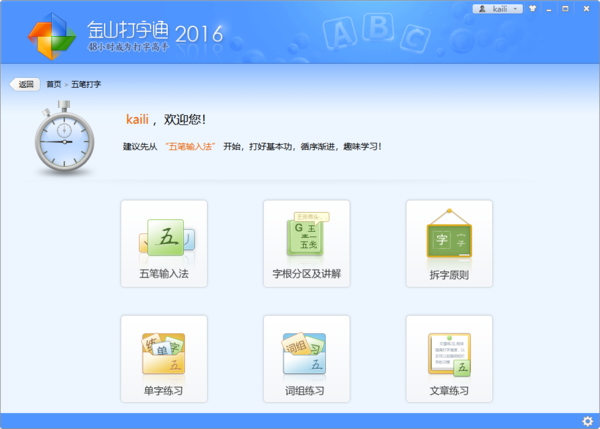
Task: Close the Kingsoft Typing window
Action: click(584, 9)
